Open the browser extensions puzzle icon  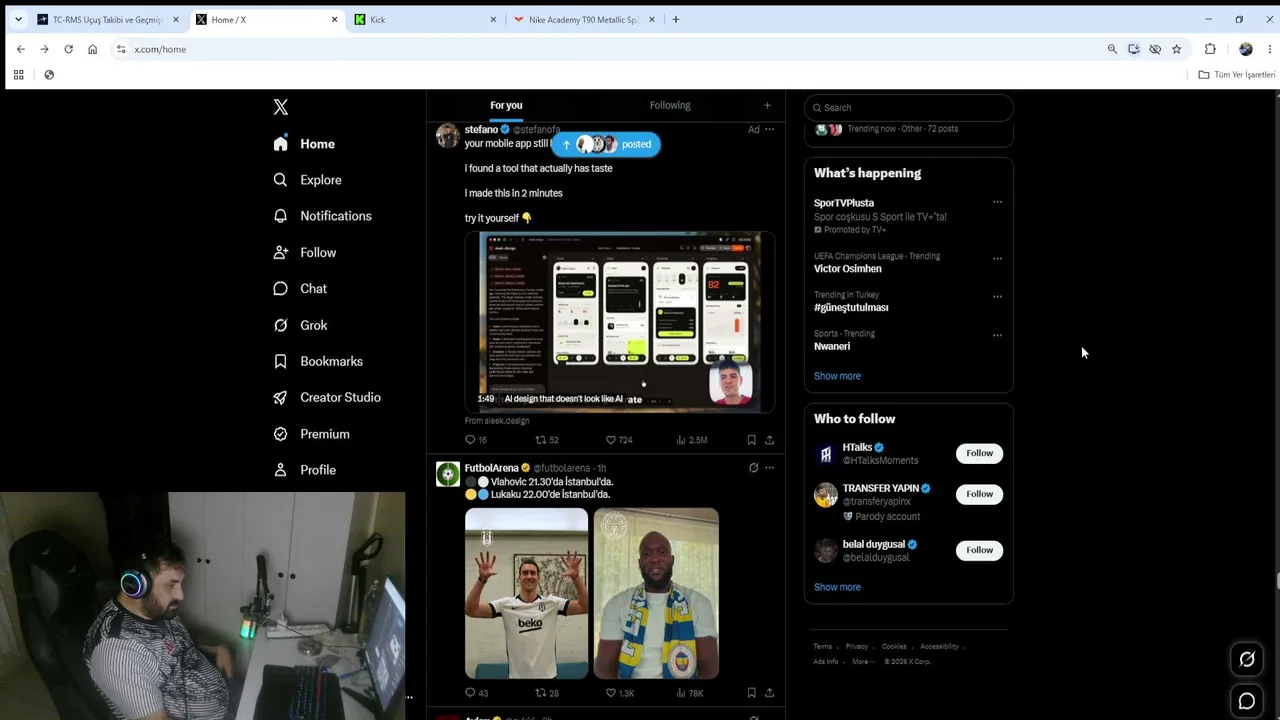[1210, 49]
